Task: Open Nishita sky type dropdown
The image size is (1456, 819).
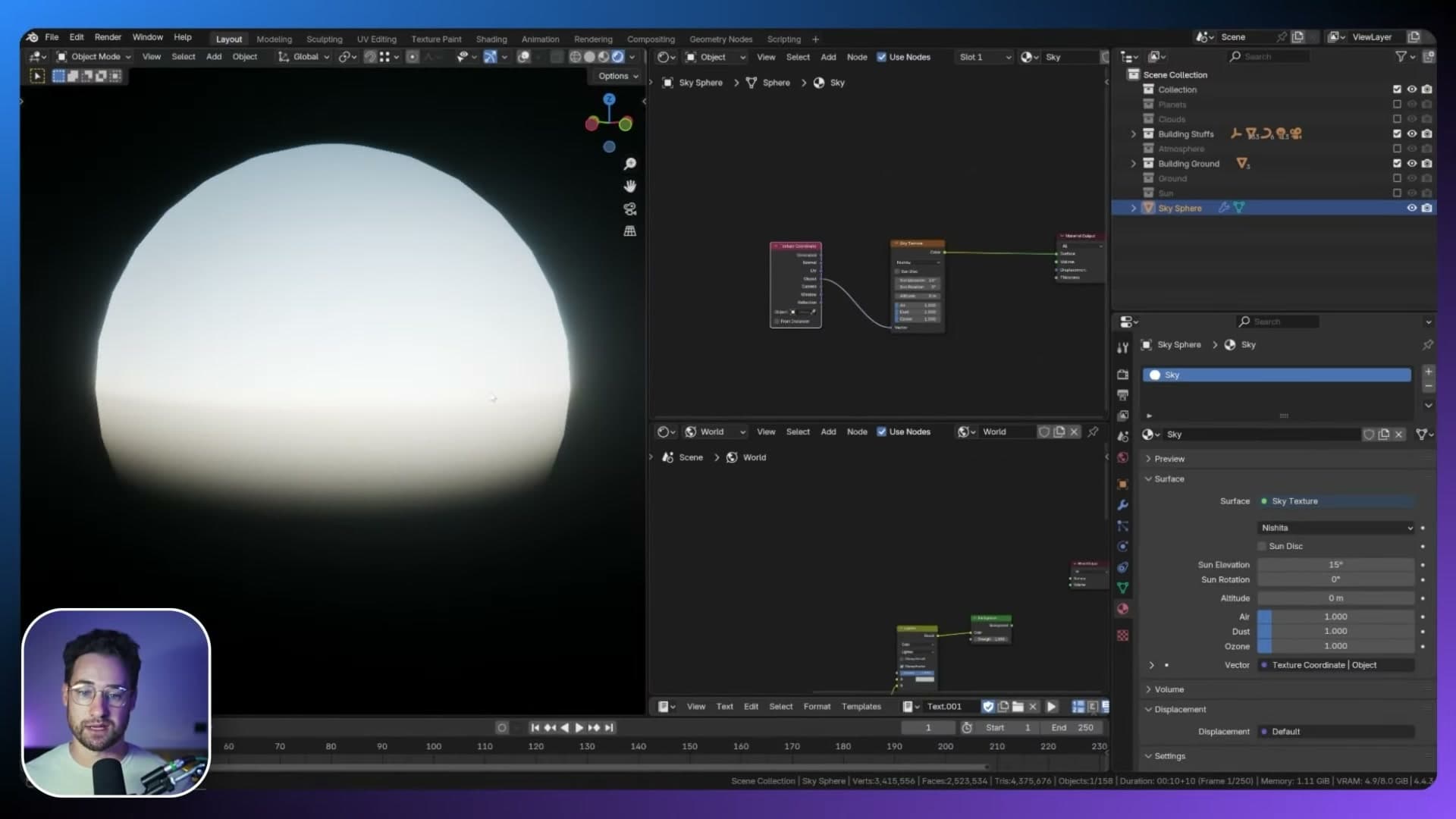Action: [x=1336, y=528]
